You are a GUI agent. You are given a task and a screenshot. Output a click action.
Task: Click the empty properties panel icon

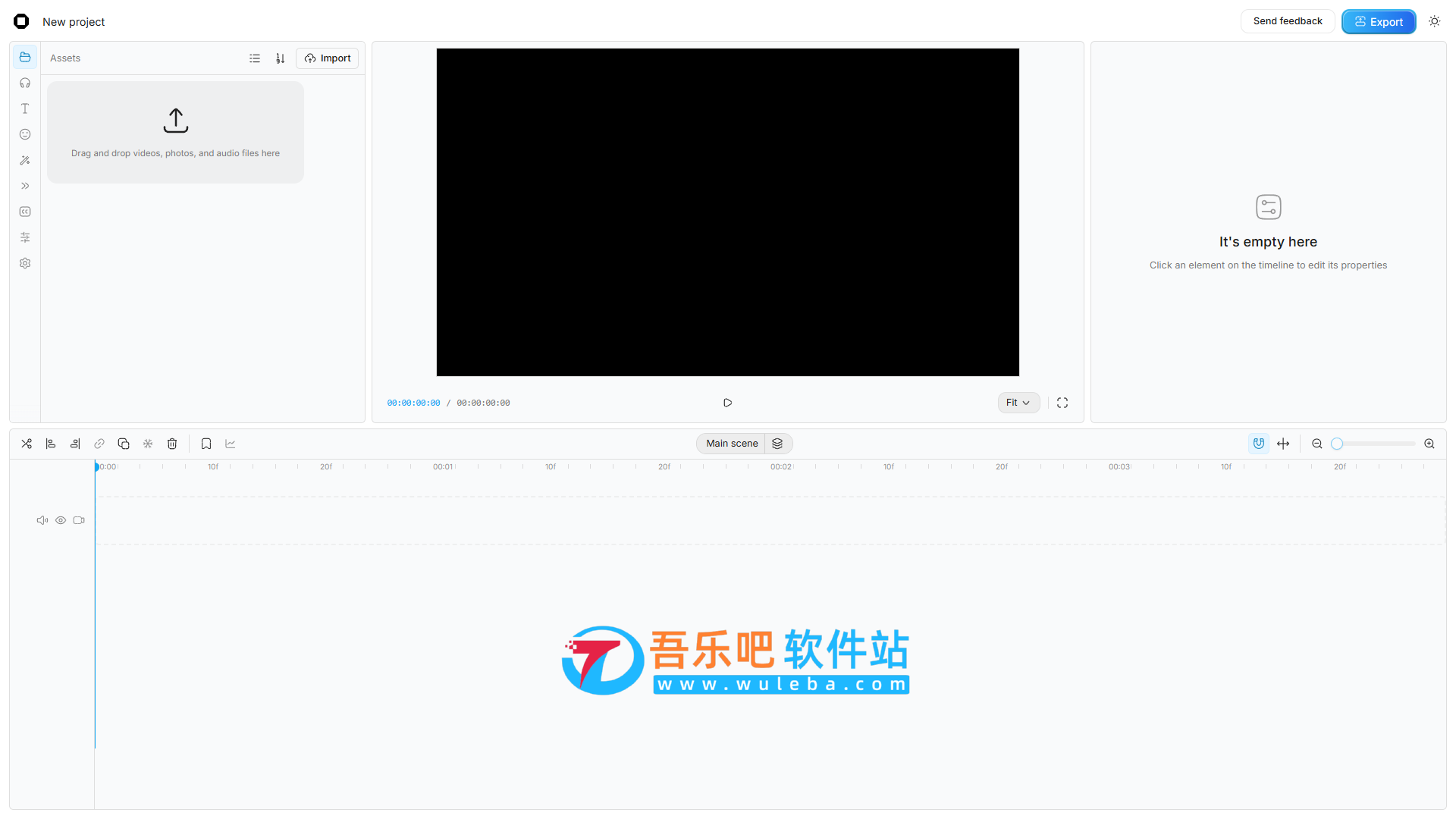coord(1269,207)
